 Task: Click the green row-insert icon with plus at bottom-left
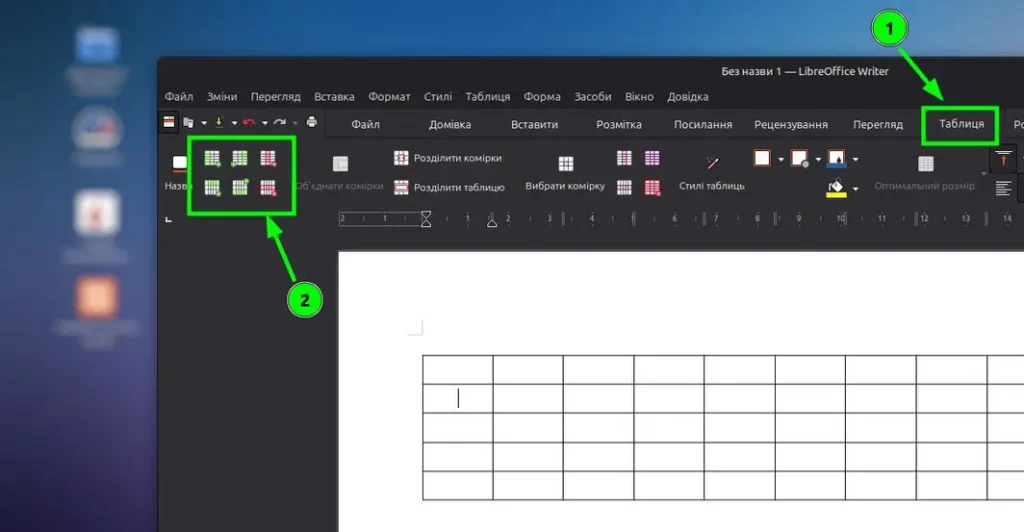(240, 158)
